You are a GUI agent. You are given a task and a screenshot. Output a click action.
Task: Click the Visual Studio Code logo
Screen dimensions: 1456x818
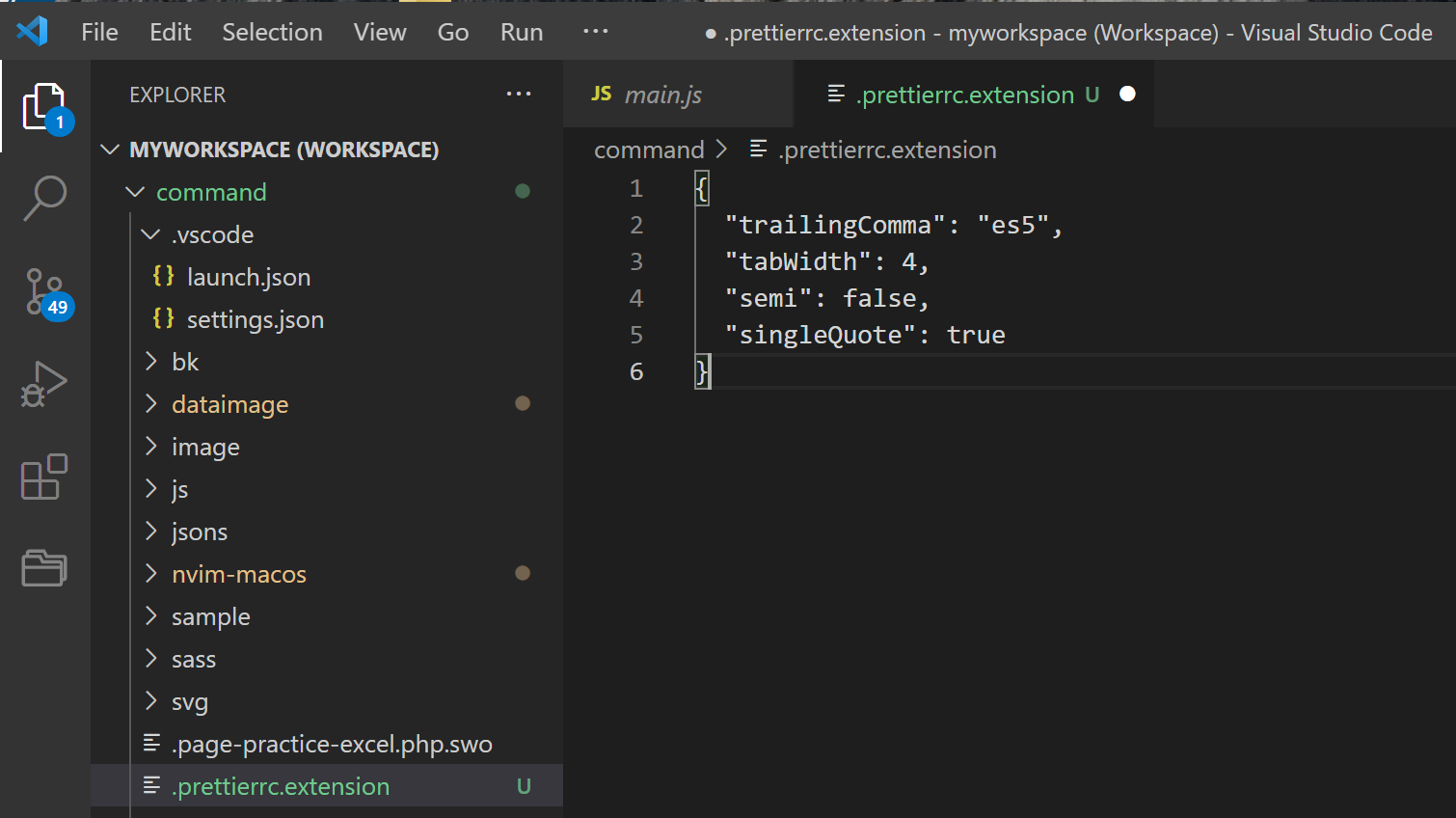(x=32, y=31)
